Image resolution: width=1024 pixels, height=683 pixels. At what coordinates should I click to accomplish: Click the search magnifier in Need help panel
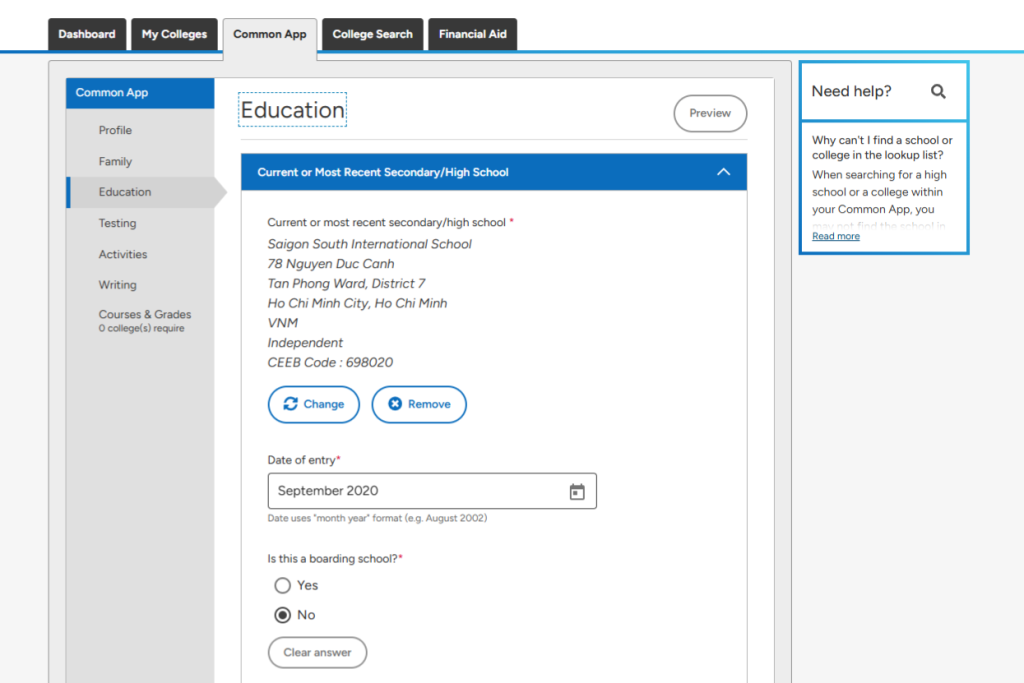point(938,91)
